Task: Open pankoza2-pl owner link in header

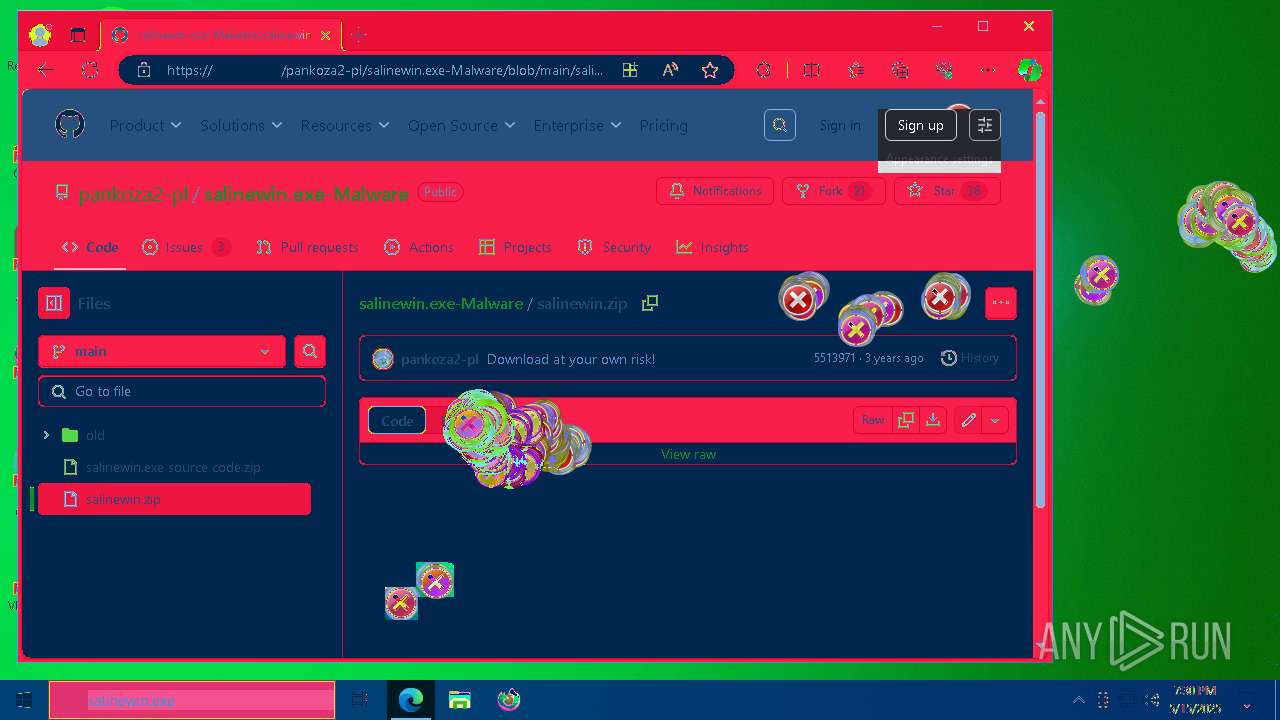Action: tap(133, 194)
